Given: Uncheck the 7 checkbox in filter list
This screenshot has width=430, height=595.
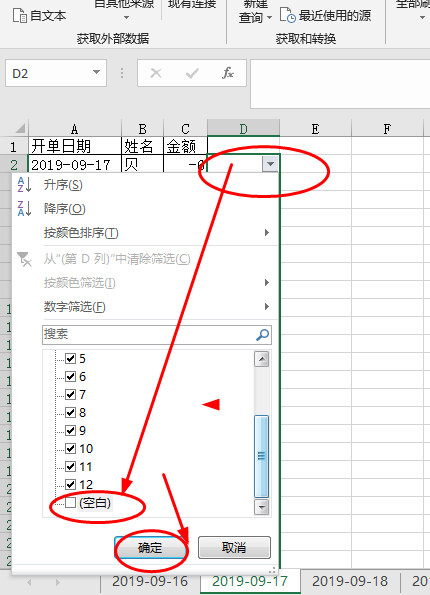Looking at the screenshot, I should coord(71,394).
